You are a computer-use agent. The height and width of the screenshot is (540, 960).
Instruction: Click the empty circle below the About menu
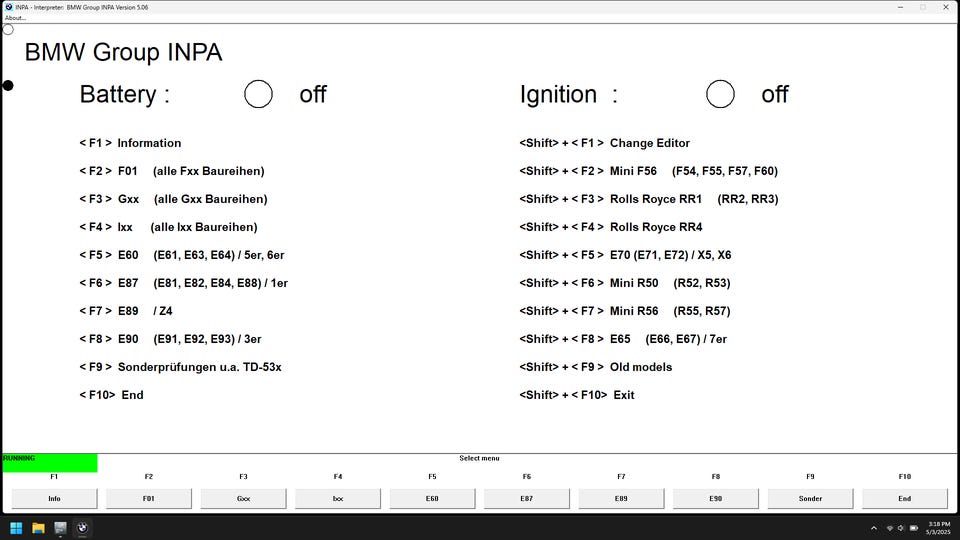pos(8,29)
